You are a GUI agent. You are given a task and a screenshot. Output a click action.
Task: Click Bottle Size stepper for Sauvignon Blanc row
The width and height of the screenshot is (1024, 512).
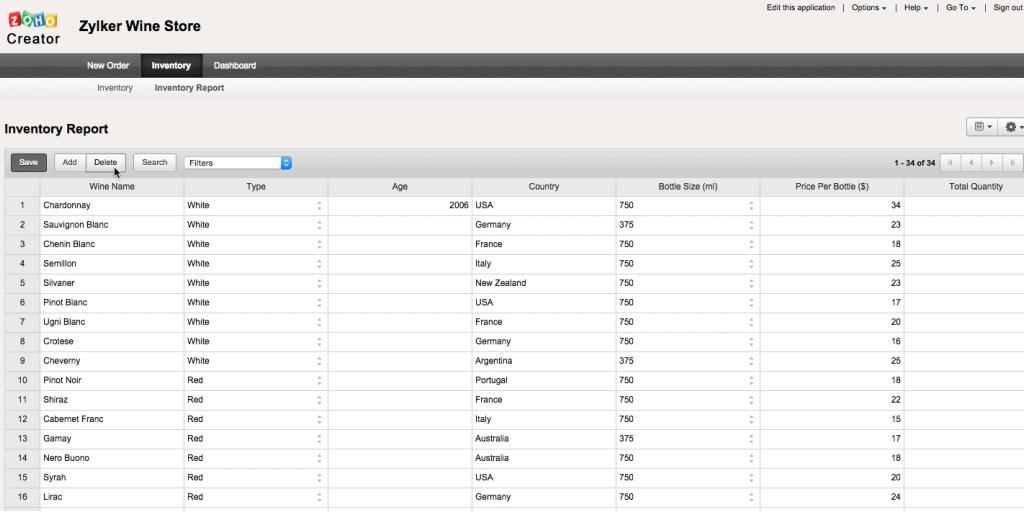(x=751, y=225)
